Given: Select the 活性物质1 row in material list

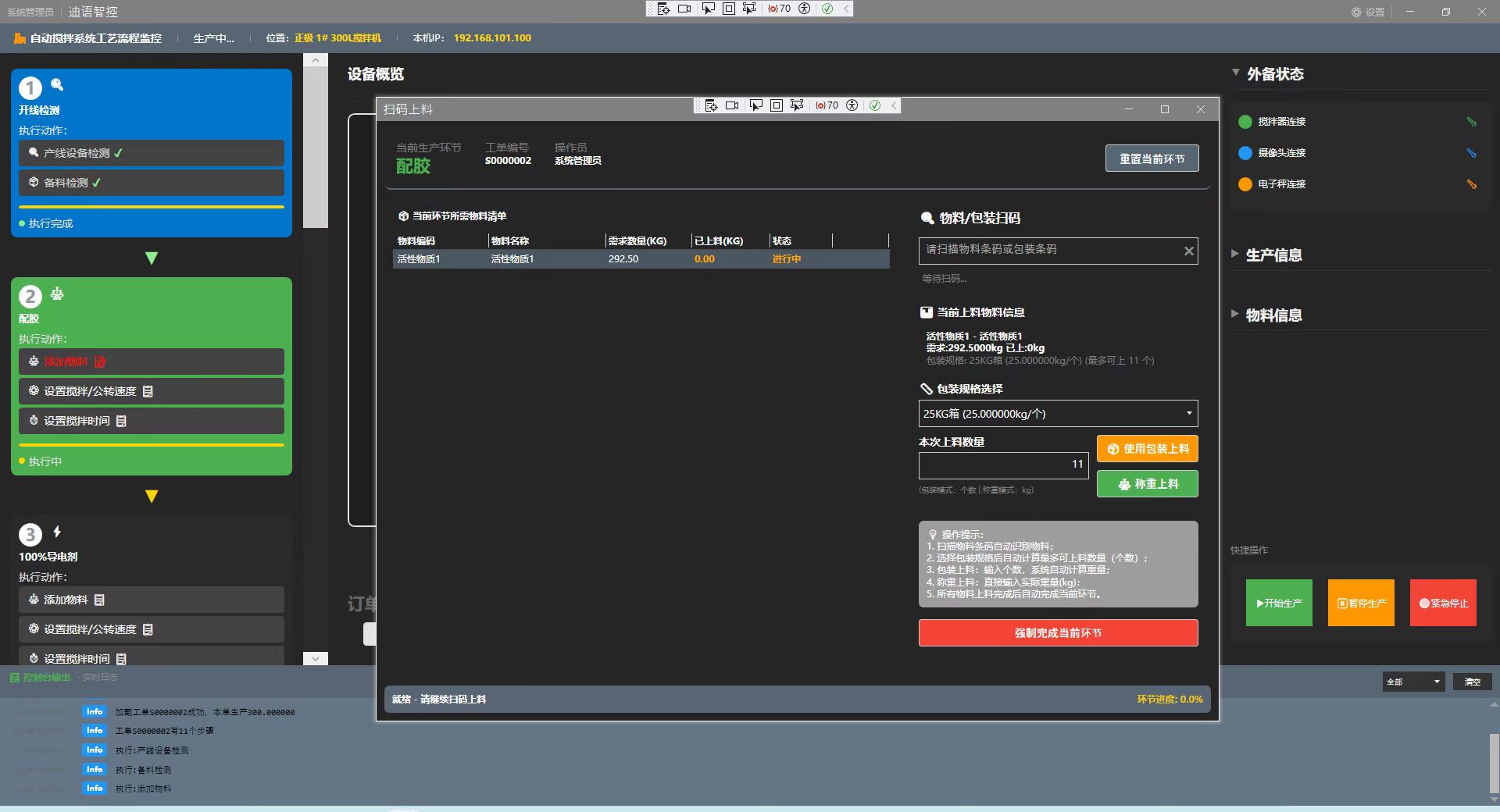Looking at the screenshot, I should click(x=641, y=259).
